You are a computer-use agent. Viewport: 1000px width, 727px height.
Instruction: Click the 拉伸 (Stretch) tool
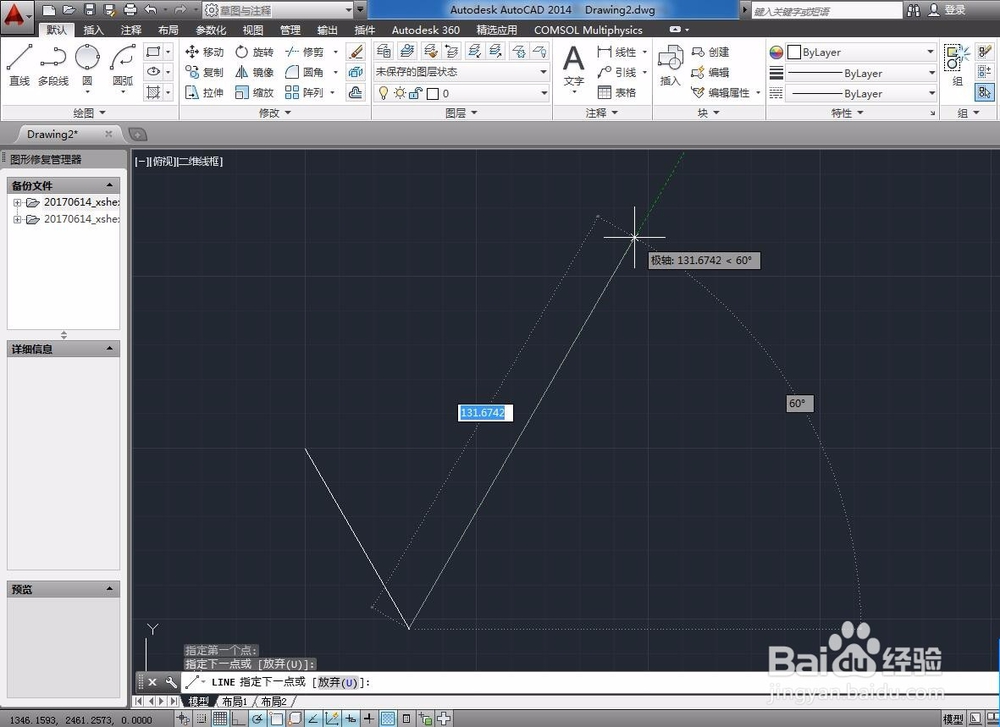[205, 92]
